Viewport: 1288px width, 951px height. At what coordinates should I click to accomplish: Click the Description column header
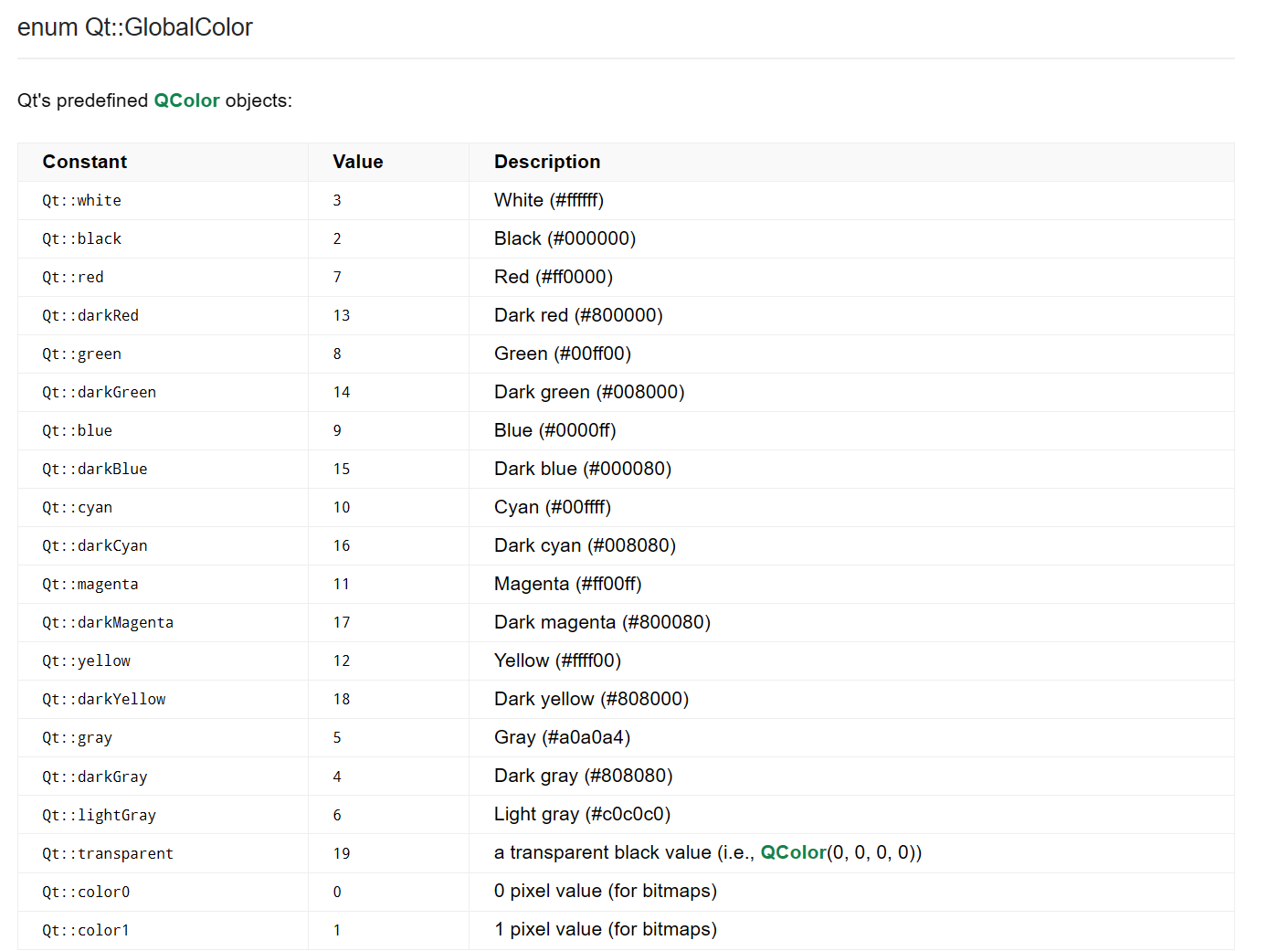point(547,162)
